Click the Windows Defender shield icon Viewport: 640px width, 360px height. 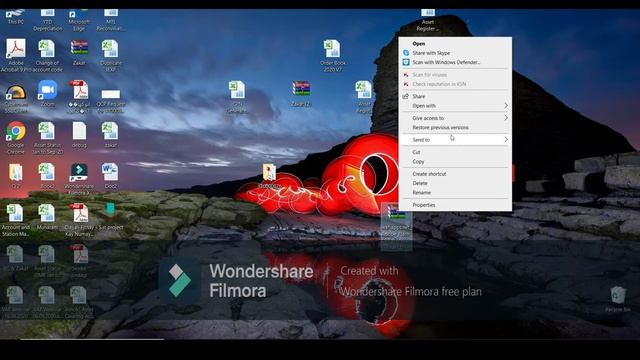click(x=406, y=62)
